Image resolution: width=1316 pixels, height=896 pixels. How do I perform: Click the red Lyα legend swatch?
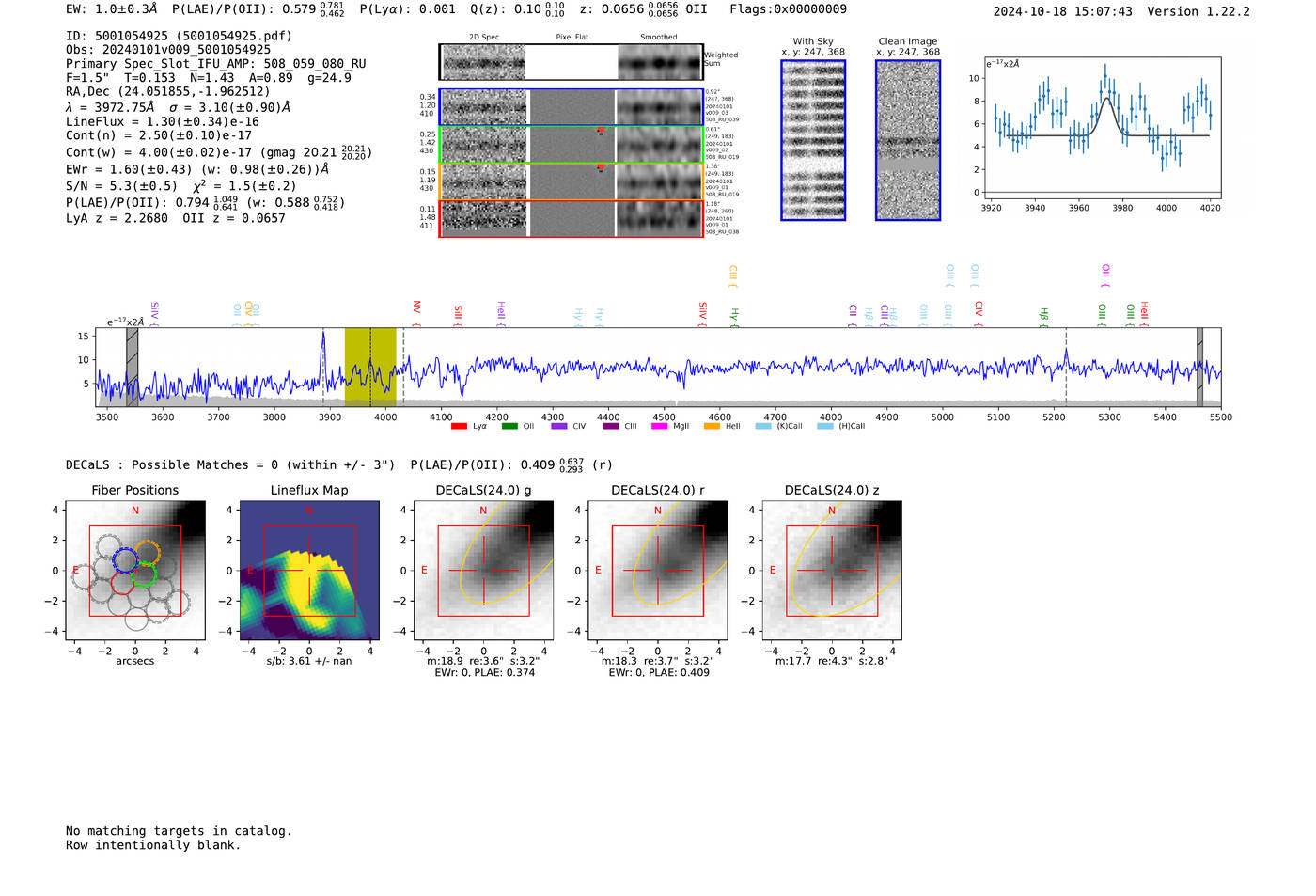coord(459,427)
